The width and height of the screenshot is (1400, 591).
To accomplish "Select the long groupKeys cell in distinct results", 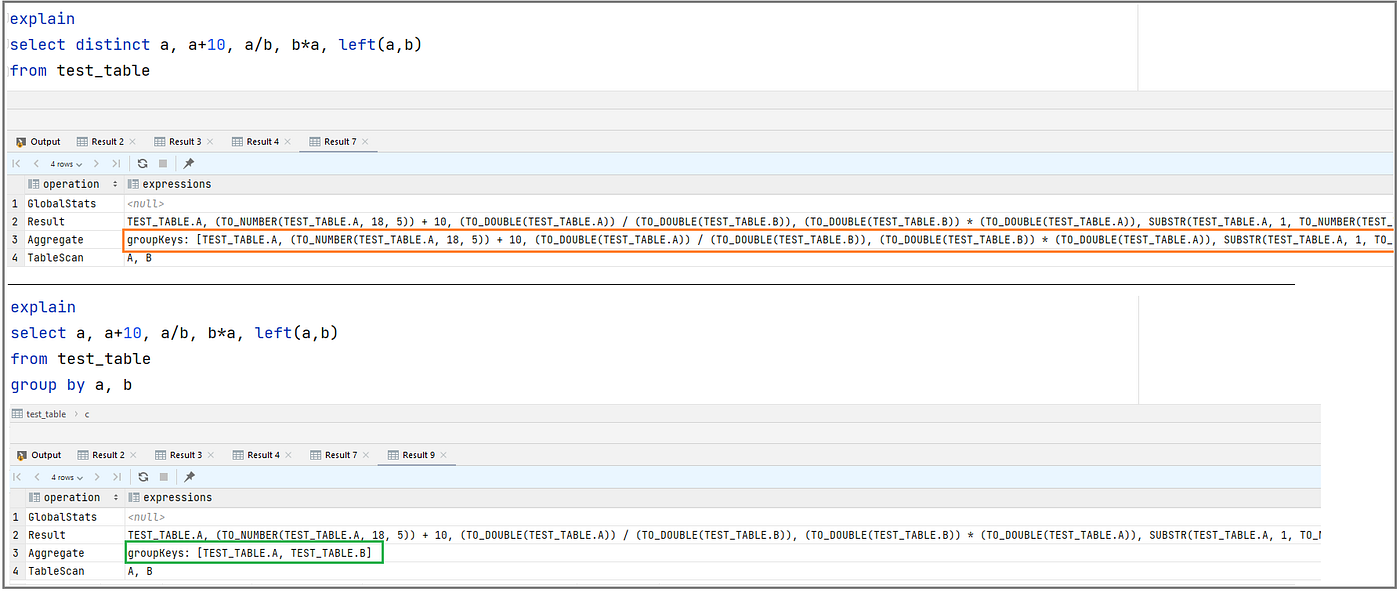I will (x=757, y=240).
